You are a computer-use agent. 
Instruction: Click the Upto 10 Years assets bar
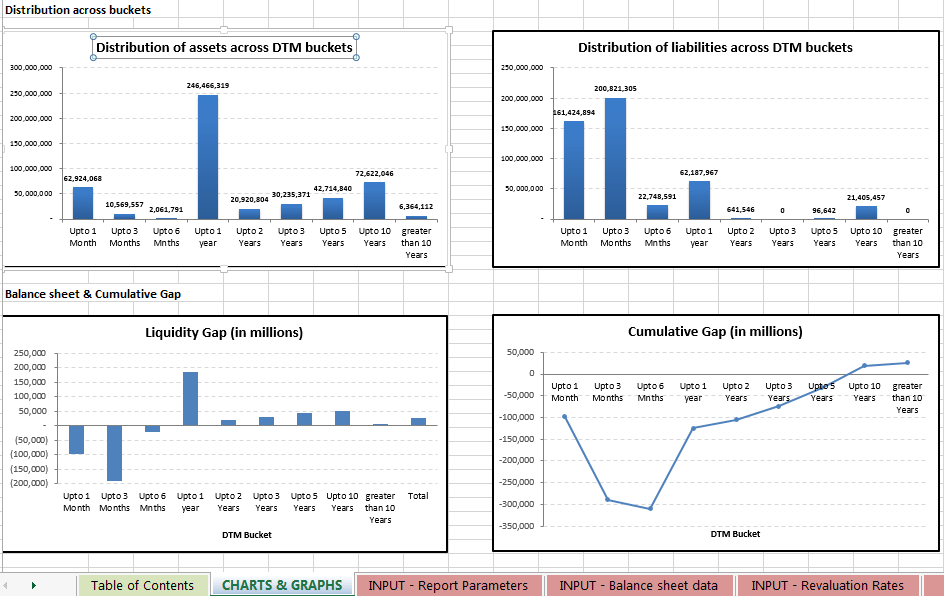tap(374, 200)
